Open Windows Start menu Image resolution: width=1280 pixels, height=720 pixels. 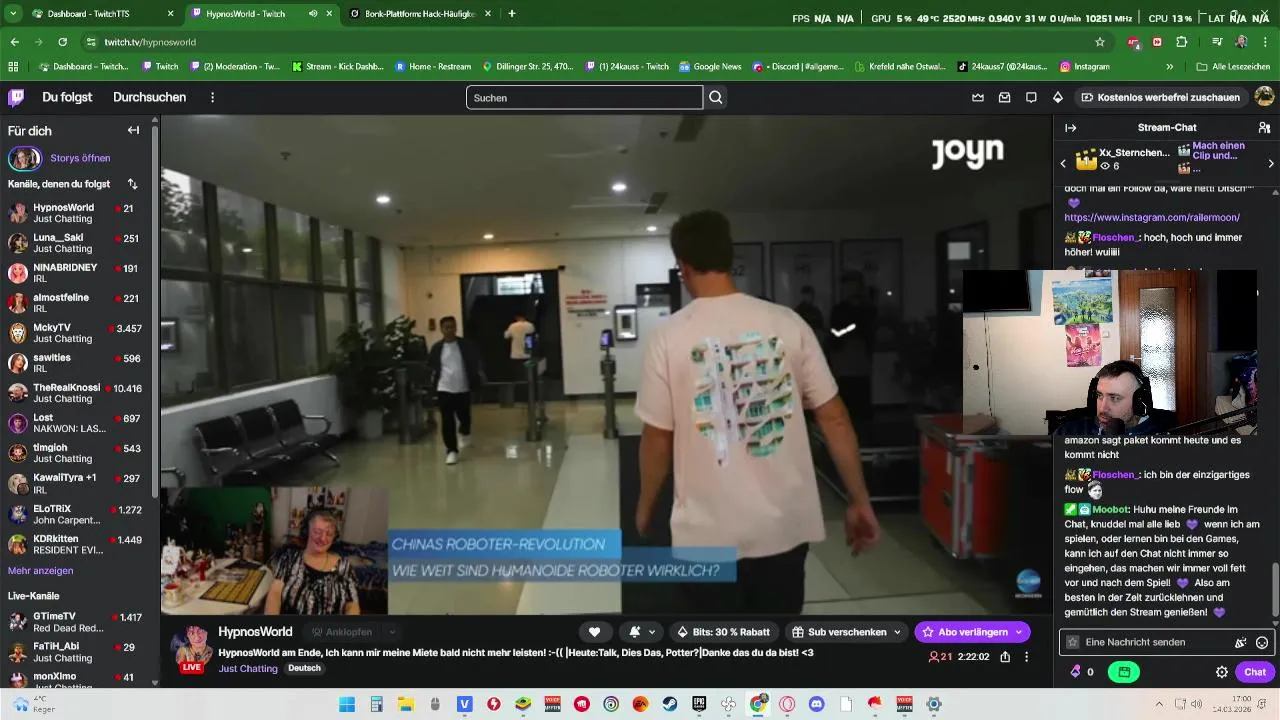[x=347, y=704]
